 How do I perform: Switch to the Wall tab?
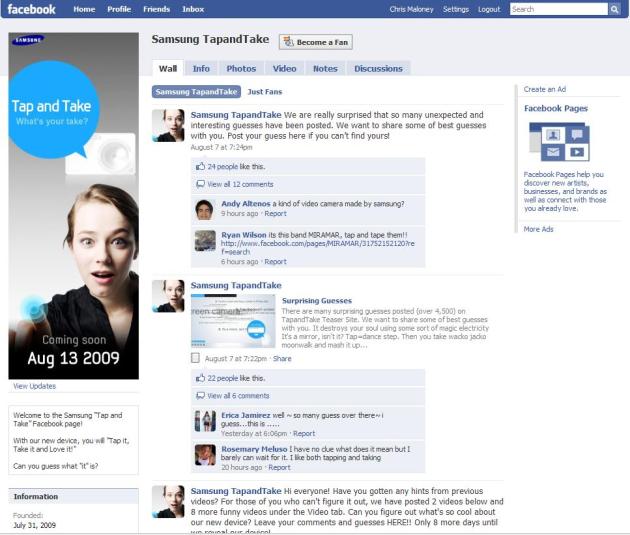coord(168,68)
